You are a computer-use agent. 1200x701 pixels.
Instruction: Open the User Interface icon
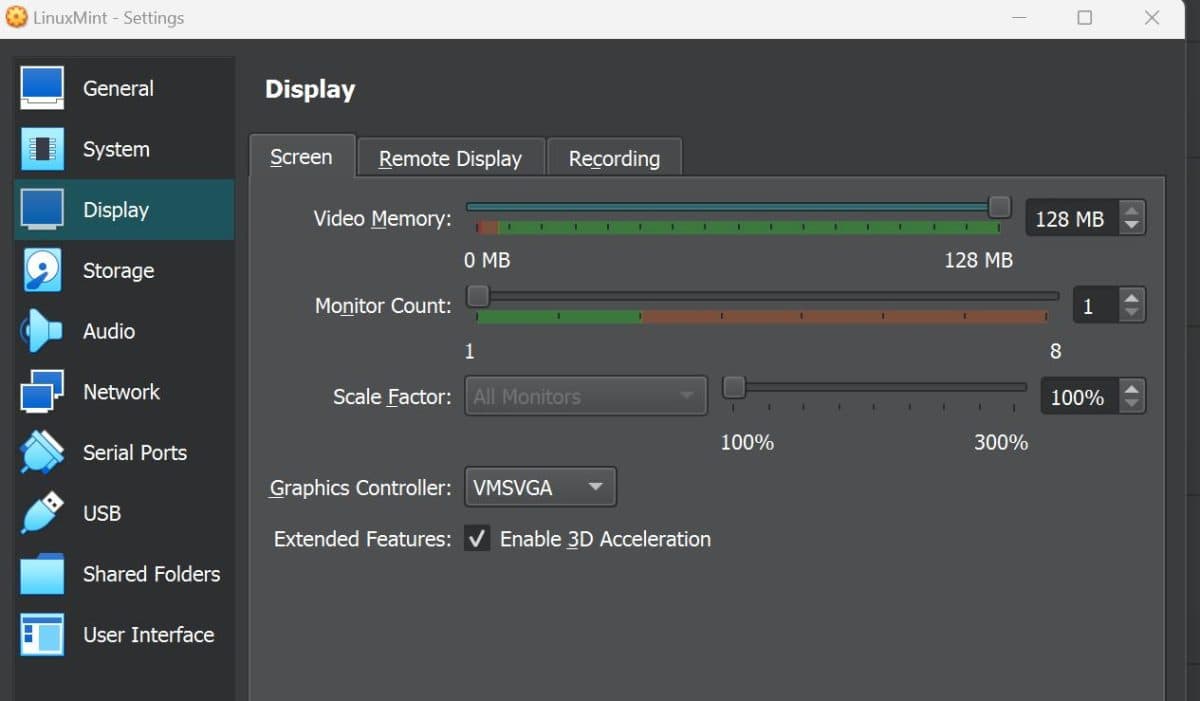pyautogui.click(x=42, y=635)
